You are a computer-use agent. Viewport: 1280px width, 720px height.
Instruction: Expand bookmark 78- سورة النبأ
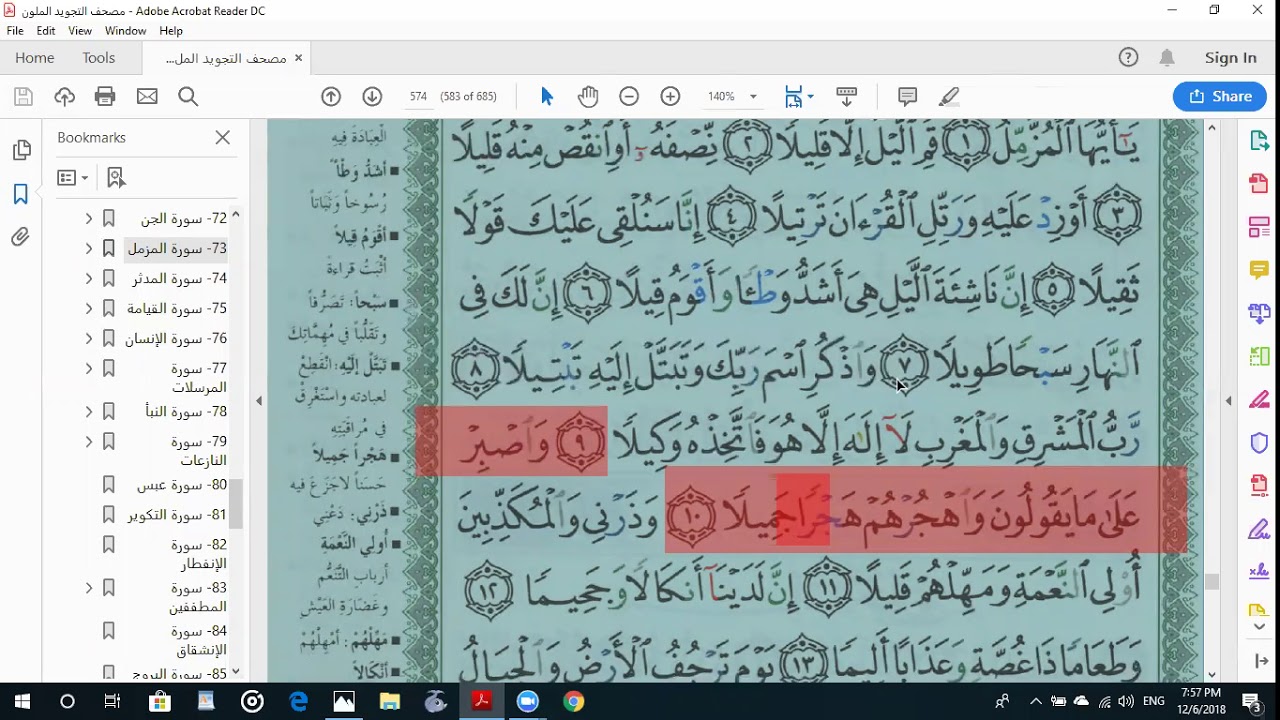pyautogui.click(x=88, y=411)
